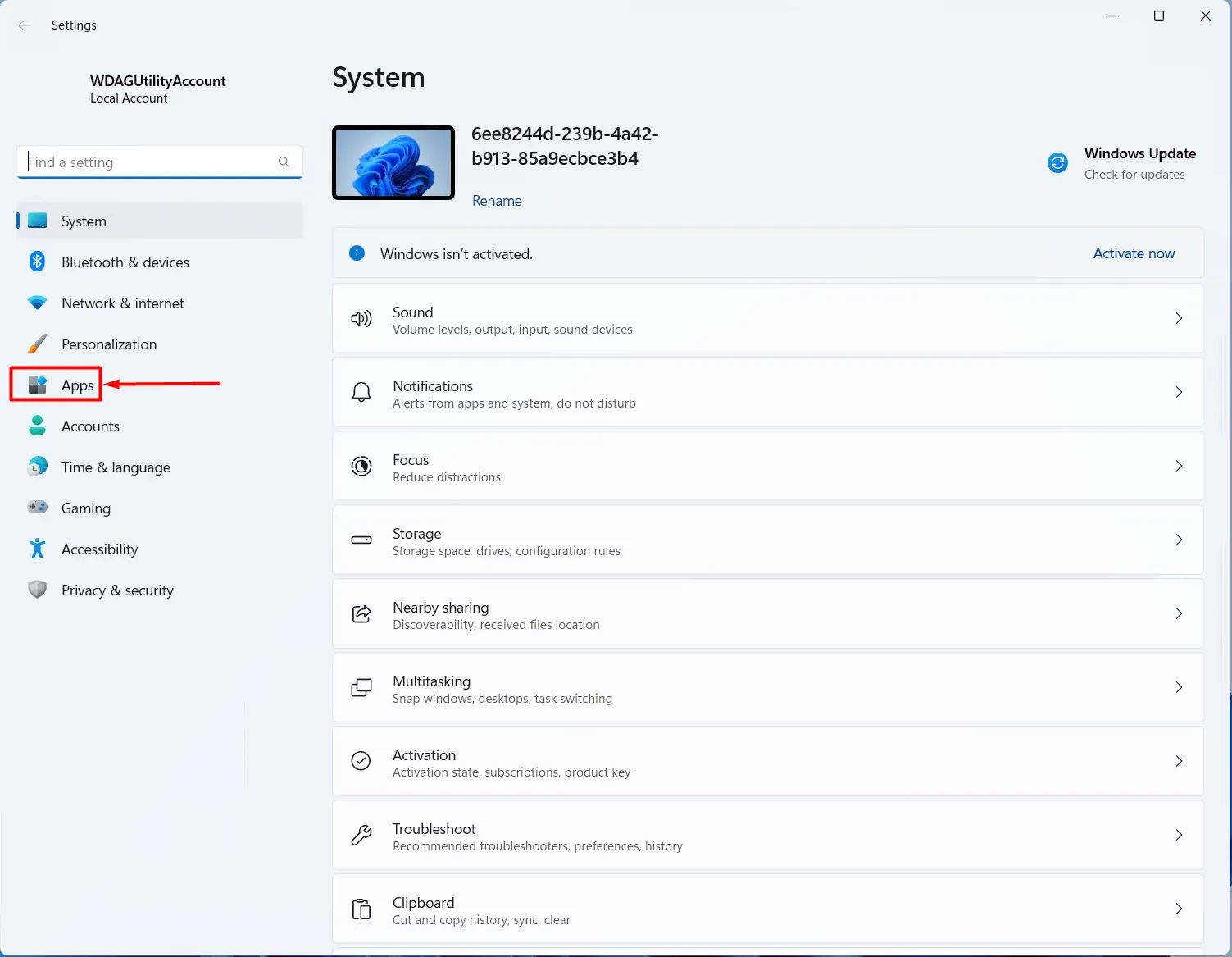1232x957 pixels.
Task: Click the Notifications bell icon
Action: pyautogui.click(x=361, y=393)
